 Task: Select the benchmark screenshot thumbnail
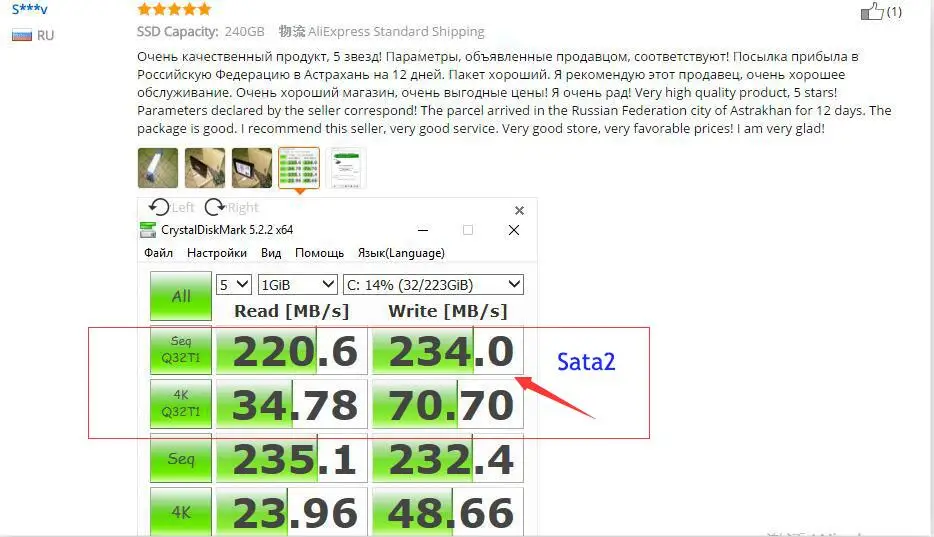(x=299, y=168)
